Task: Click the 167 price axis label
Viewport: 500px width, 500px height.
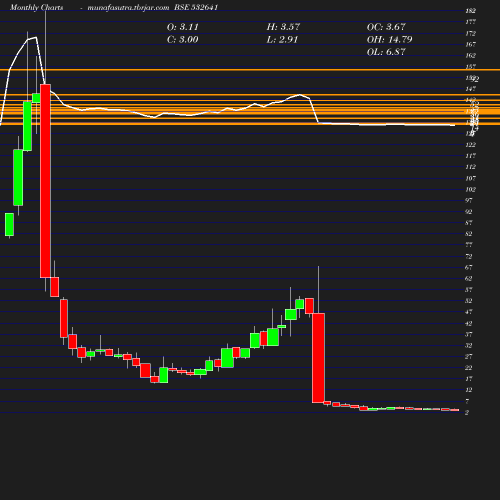Action: (470, 44)
